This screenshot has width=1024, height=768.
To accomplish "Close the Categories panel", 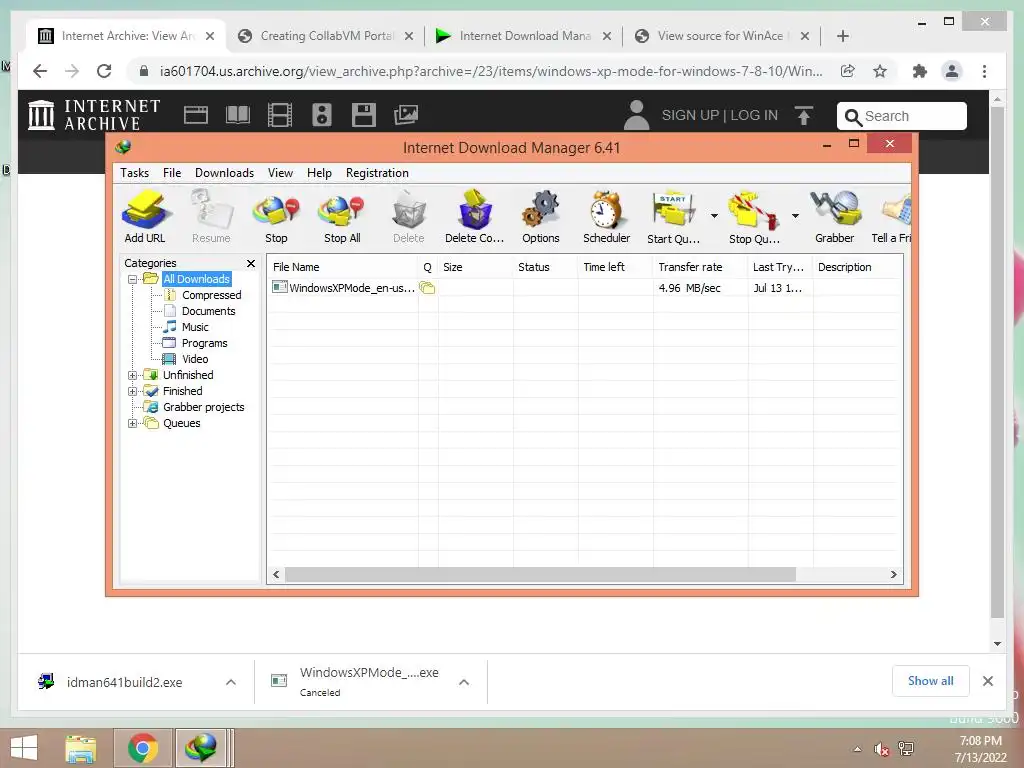I will [251, 263].
